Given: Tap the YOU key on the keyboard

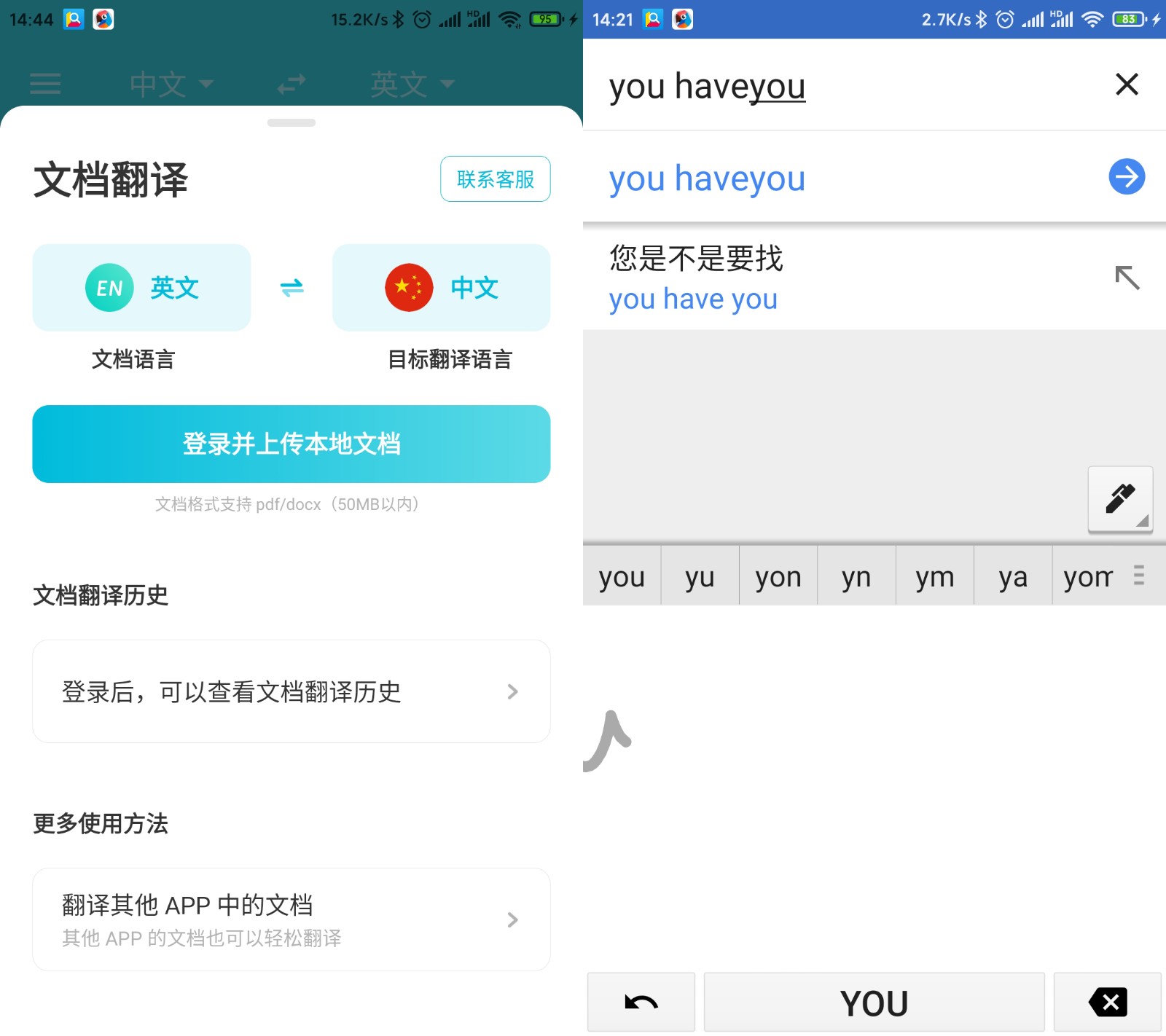Looking at the screenshot, I should (873, 1001).
